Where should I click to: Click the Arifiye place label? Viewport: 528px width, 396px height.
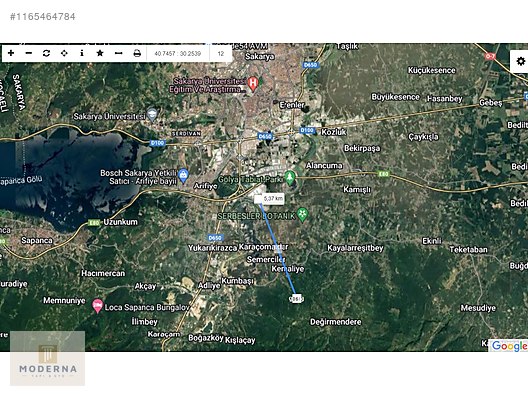205,186
